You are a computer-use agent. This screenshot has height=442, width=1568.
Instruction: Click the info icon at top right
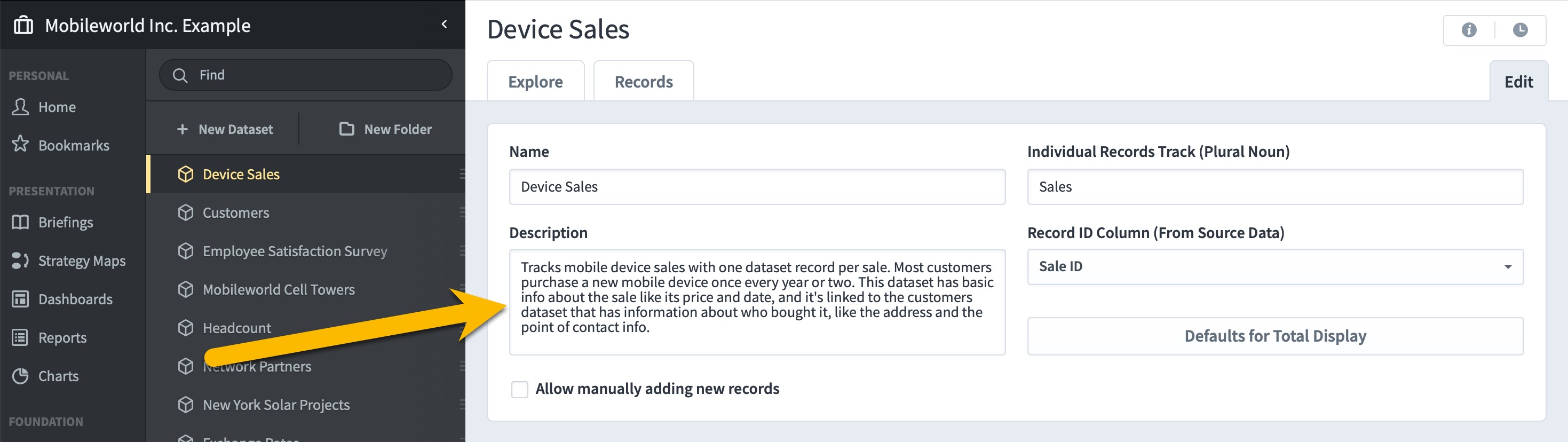1469,30
